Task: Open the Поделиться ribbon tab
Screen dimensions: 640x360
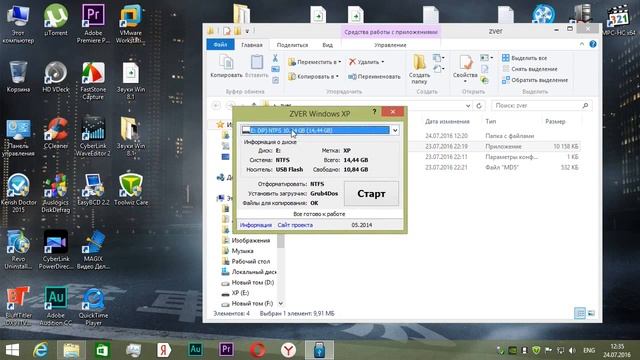Action: click(292, 45)
